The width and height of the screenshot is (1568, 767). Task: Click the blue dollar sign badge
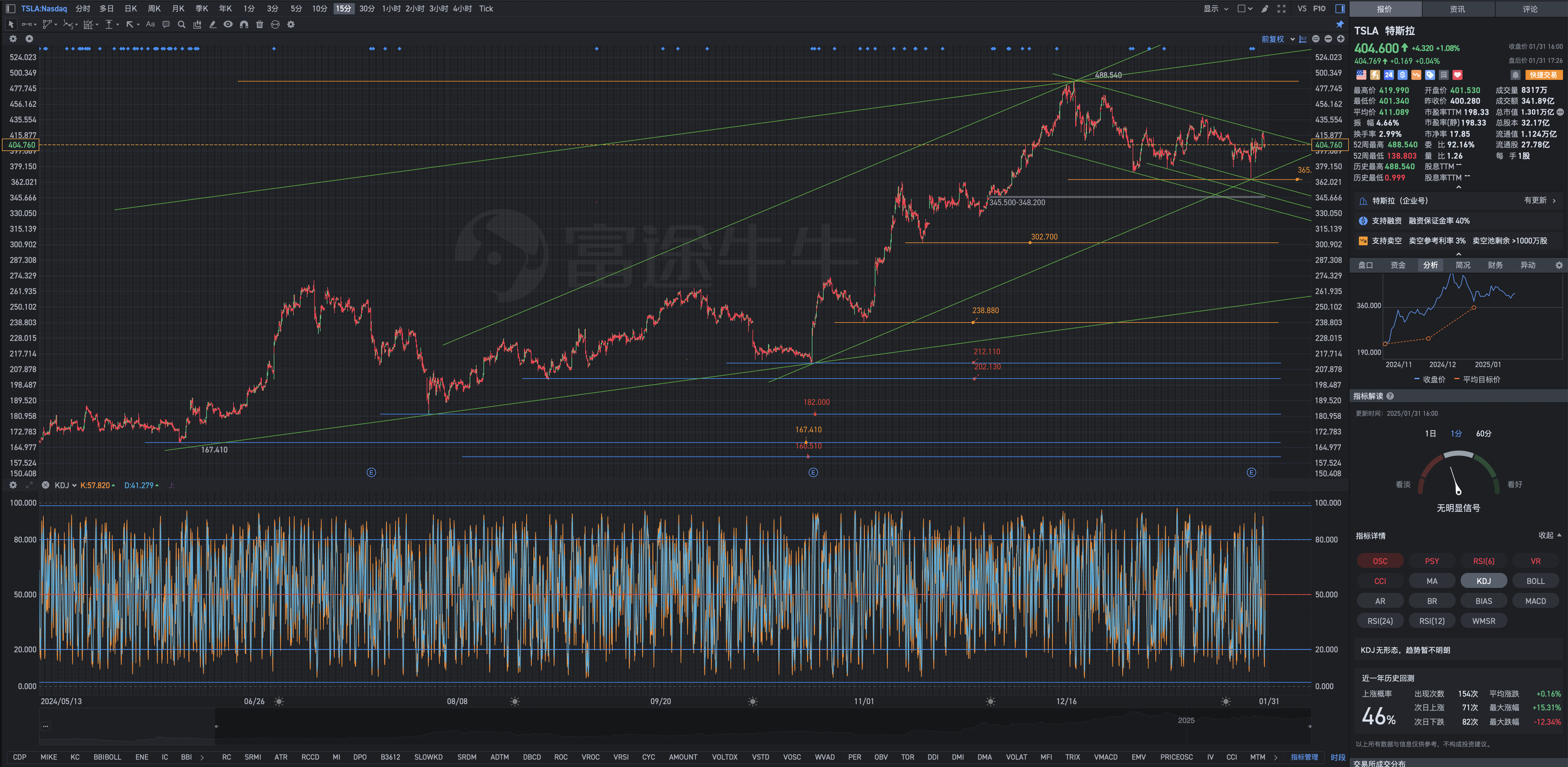1403,75
